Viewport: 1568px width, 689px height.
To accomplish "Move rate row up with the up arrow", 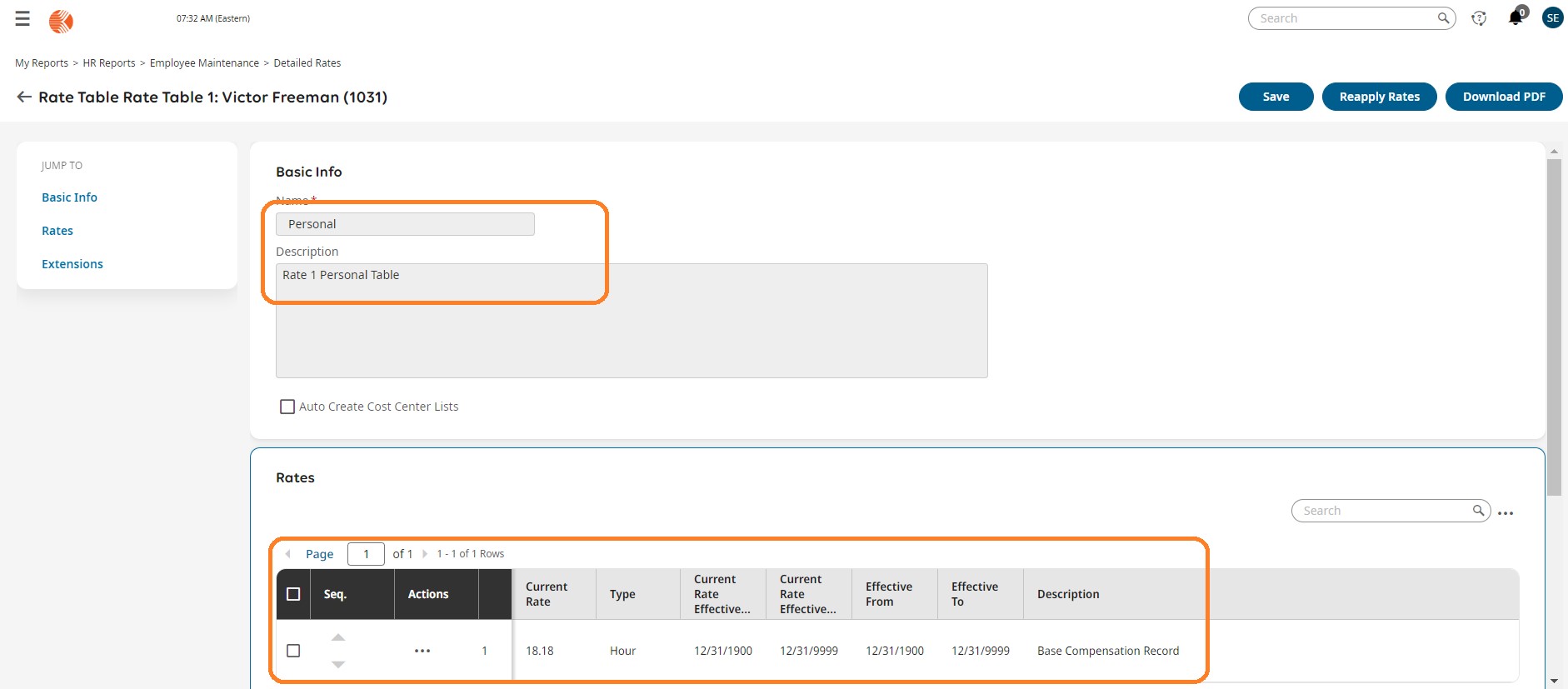I will pos(338,637).
